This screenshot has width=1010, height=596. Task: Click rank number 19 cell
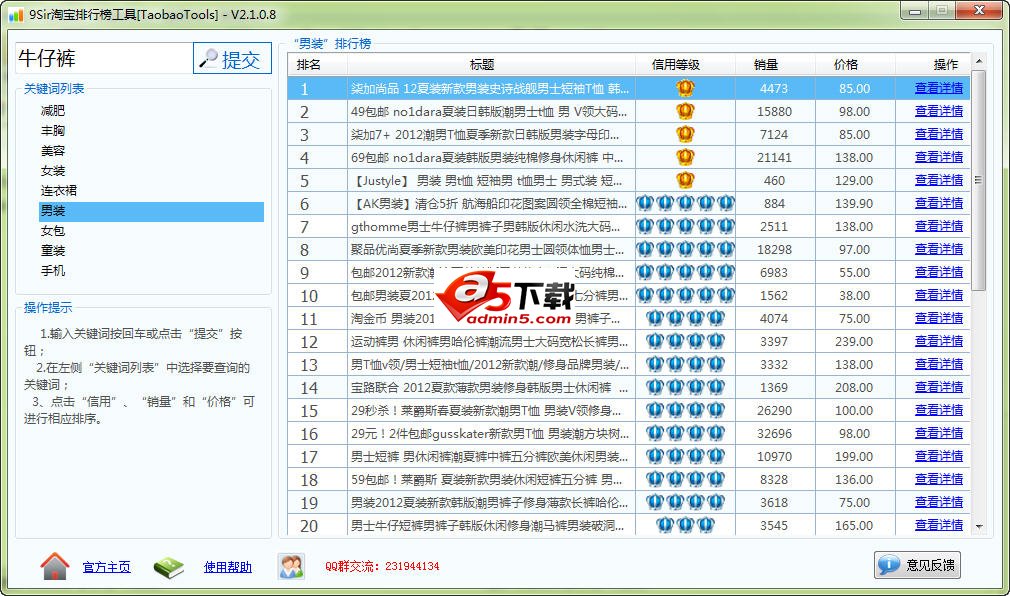point(309,503)
